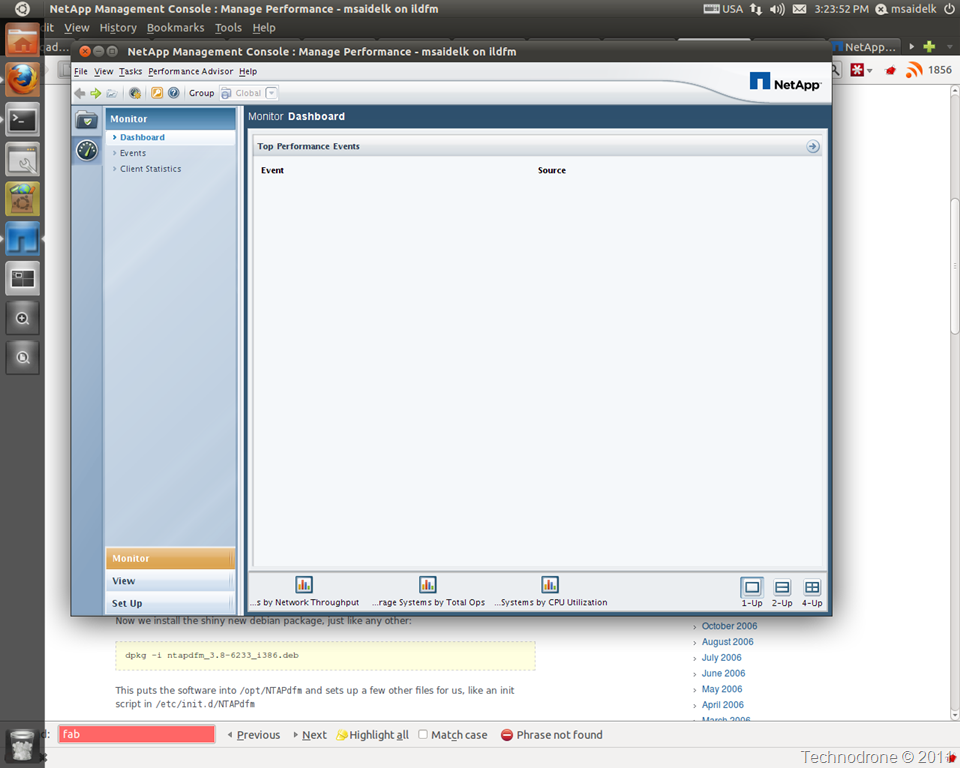The width and height of the screenshot is (960, 768).
Task: Click the Previous find button
Action: click(254, 735)
